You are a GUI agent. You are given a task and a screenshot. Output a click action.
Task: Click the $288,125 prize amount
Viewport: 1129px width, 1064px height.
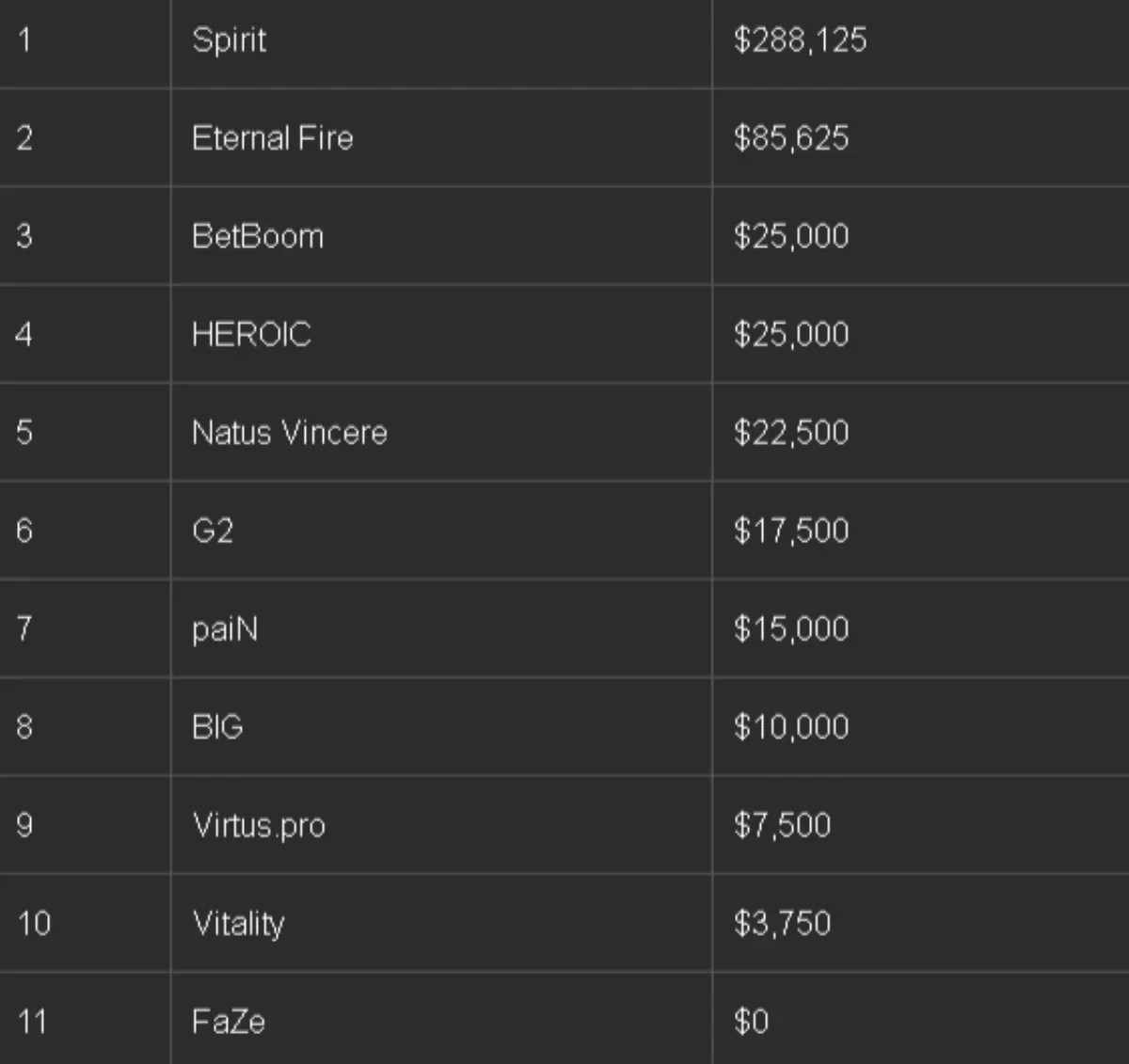point(800,40)
